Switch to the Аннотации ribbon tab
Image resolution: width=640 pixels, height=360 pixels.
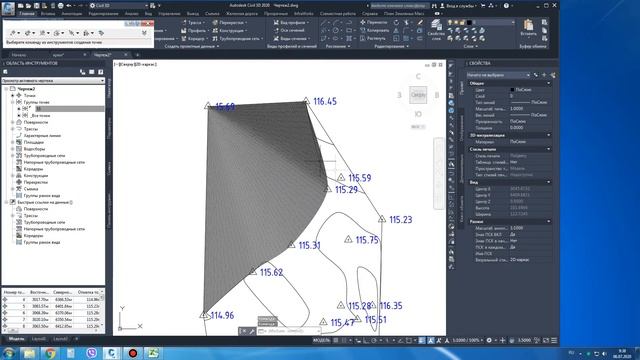click(x=71, y=13)
